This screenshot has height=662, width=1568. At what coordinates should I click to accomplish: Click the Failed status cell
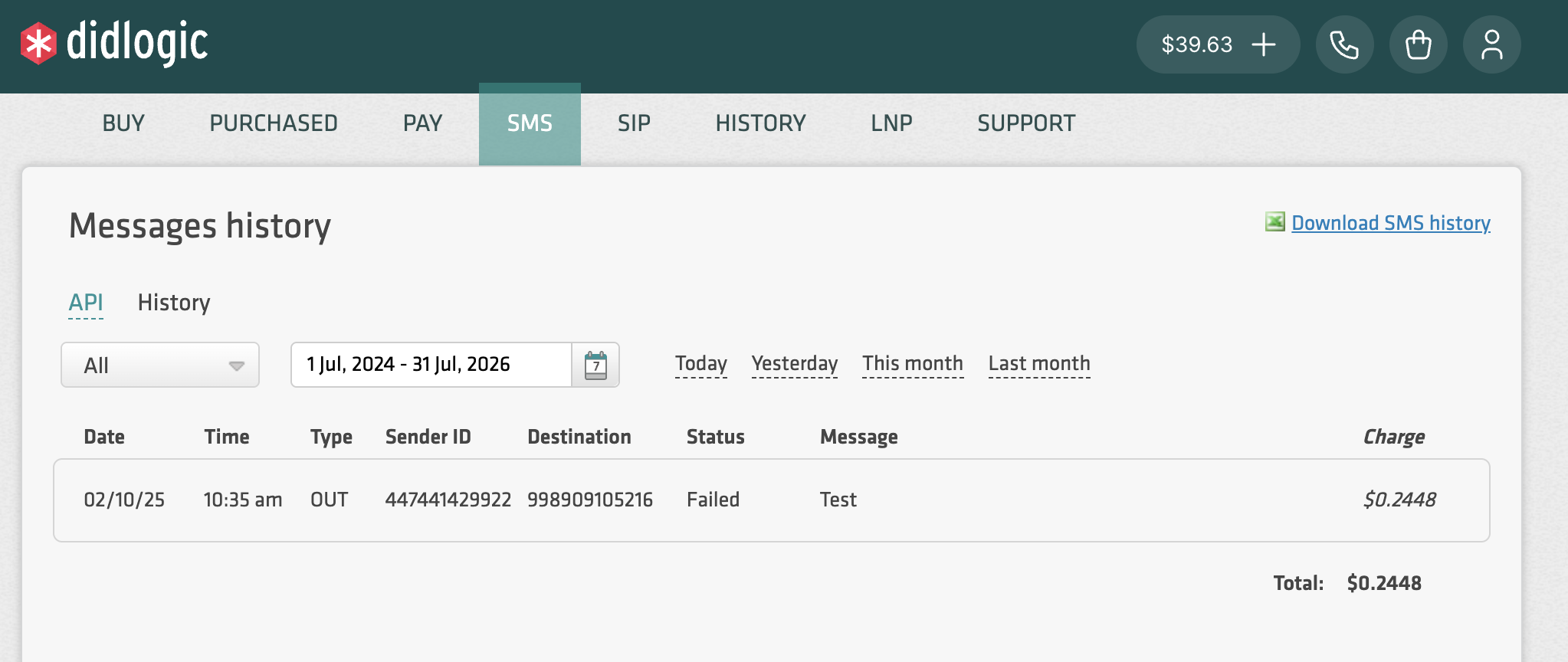(713, 500)
